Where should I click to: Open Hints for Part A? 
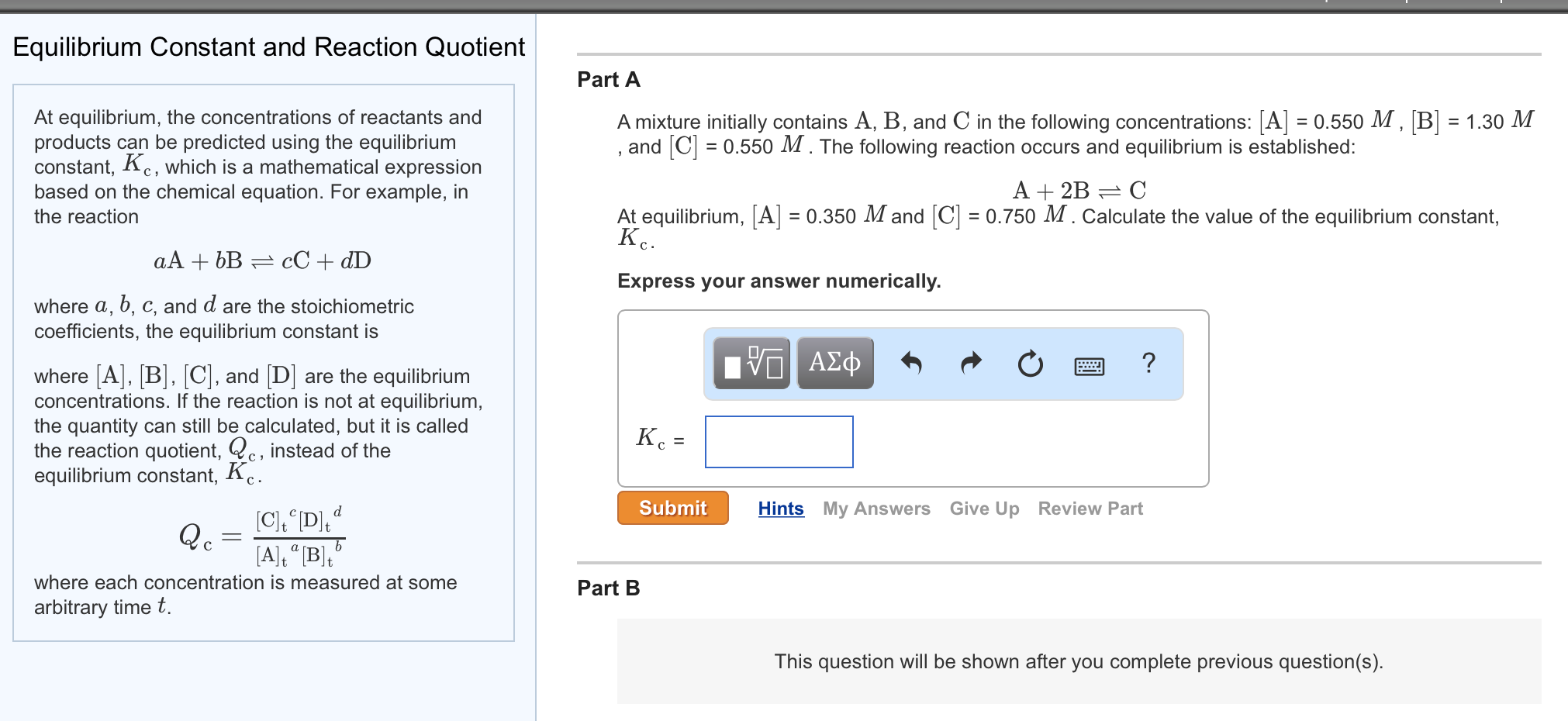(x=780, y=509)
